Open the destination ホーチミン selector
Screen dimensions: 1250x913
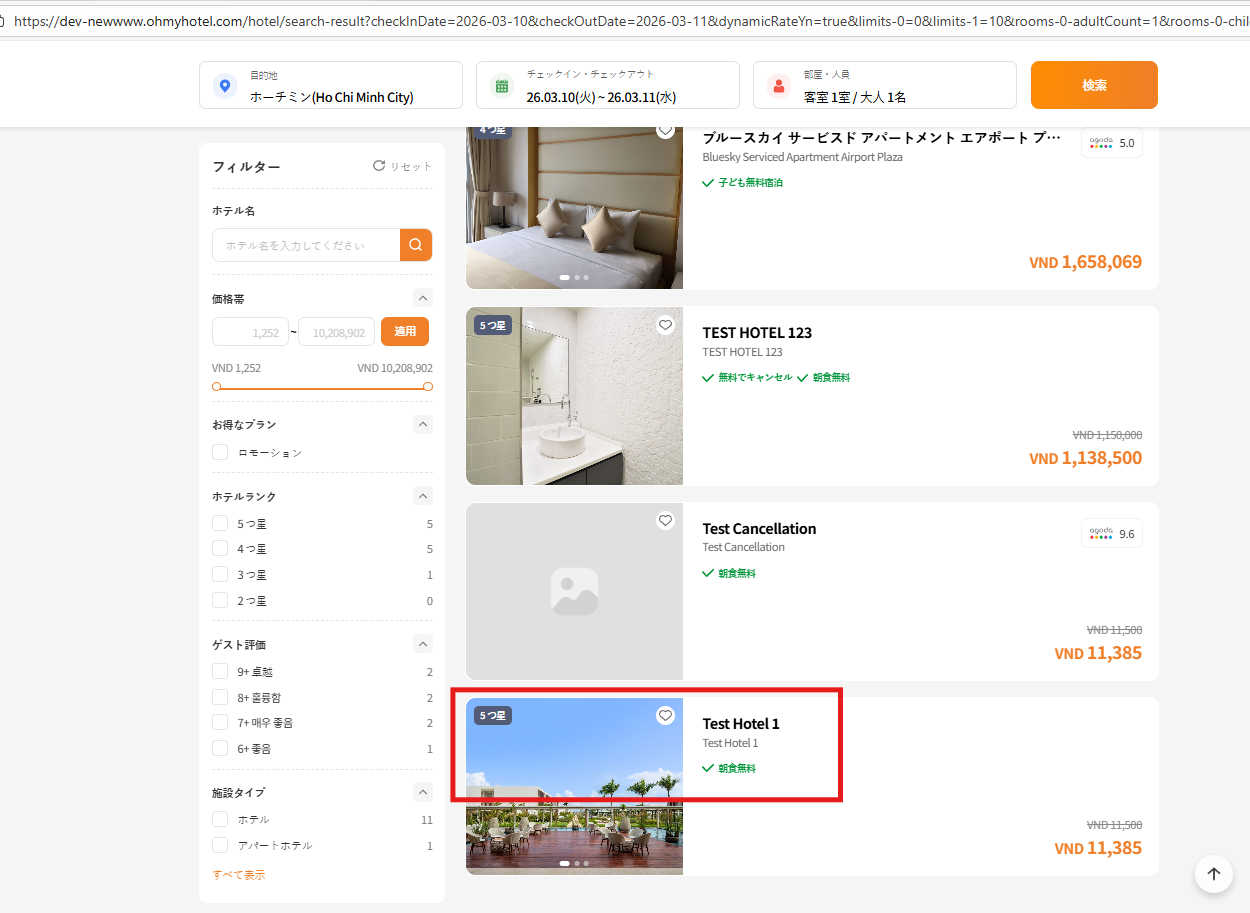pyautogui.click(x=331, y=85)
